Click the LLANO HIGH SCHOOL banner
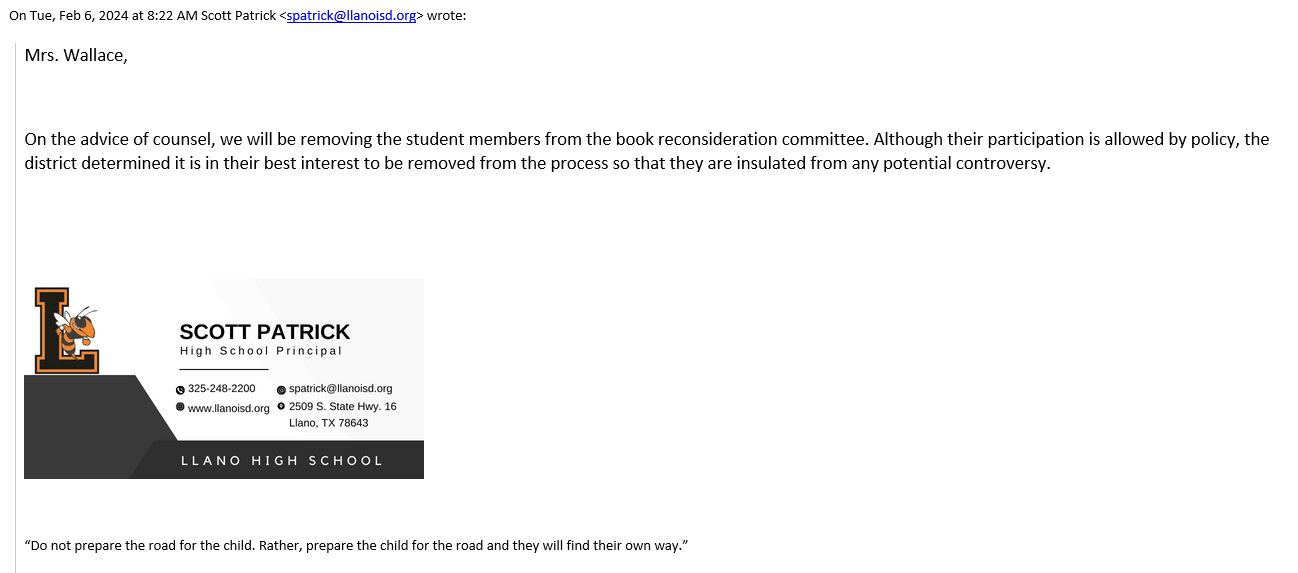This screenshot has height=573, width=1298. [282, 461]
